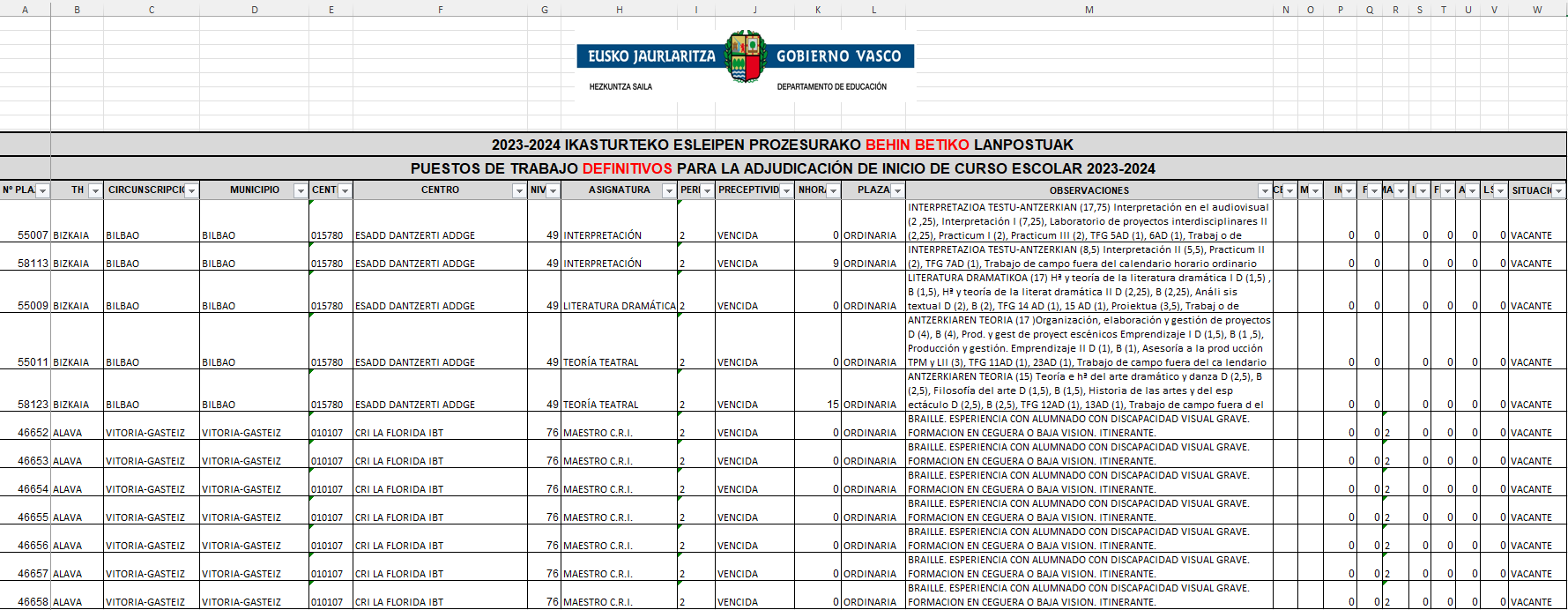Select column H header
The width and height of the screenshot is (1568, 610).
pos(620,10)
